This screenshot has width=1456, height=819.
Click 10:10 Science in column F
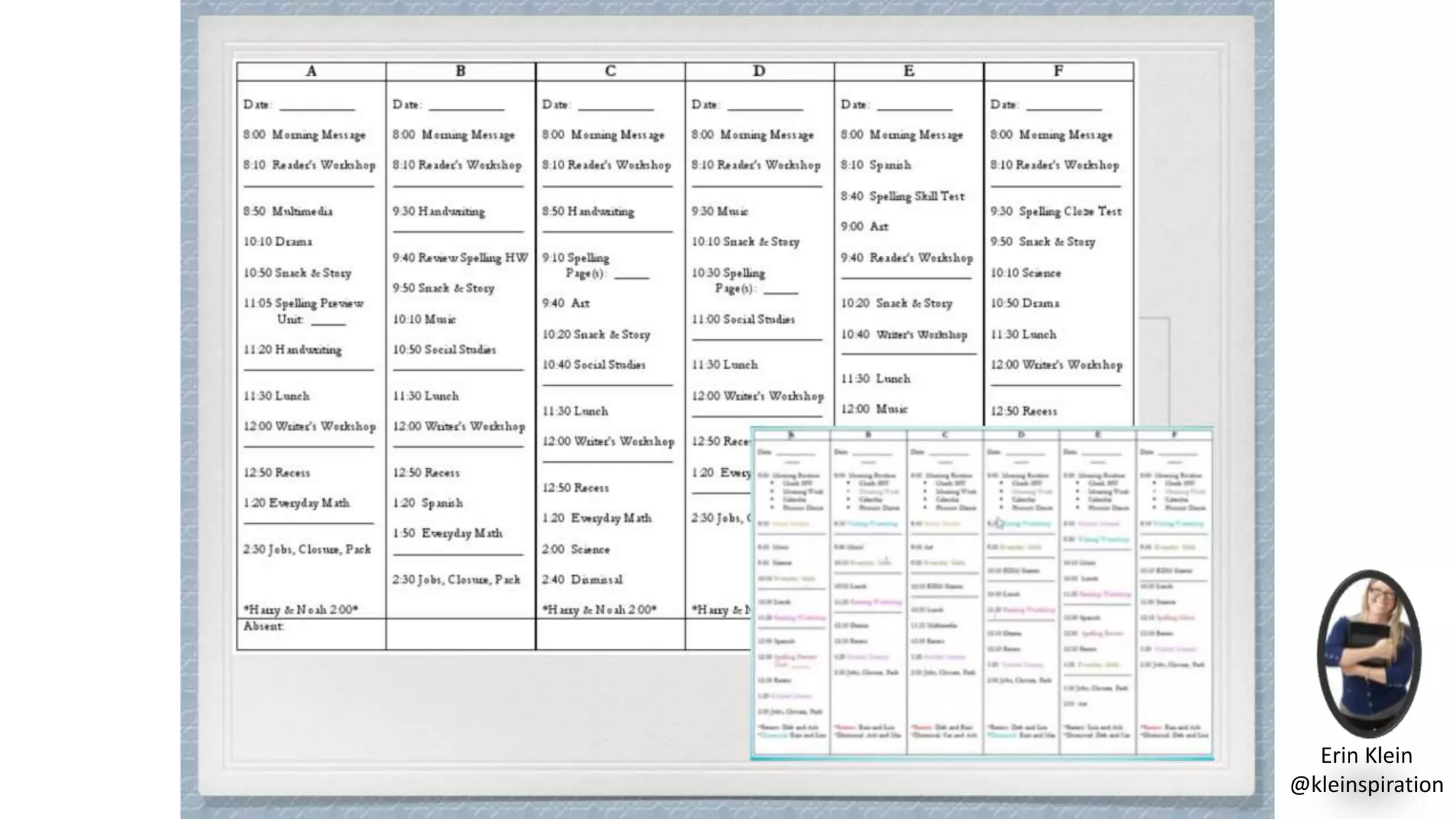1025,273
